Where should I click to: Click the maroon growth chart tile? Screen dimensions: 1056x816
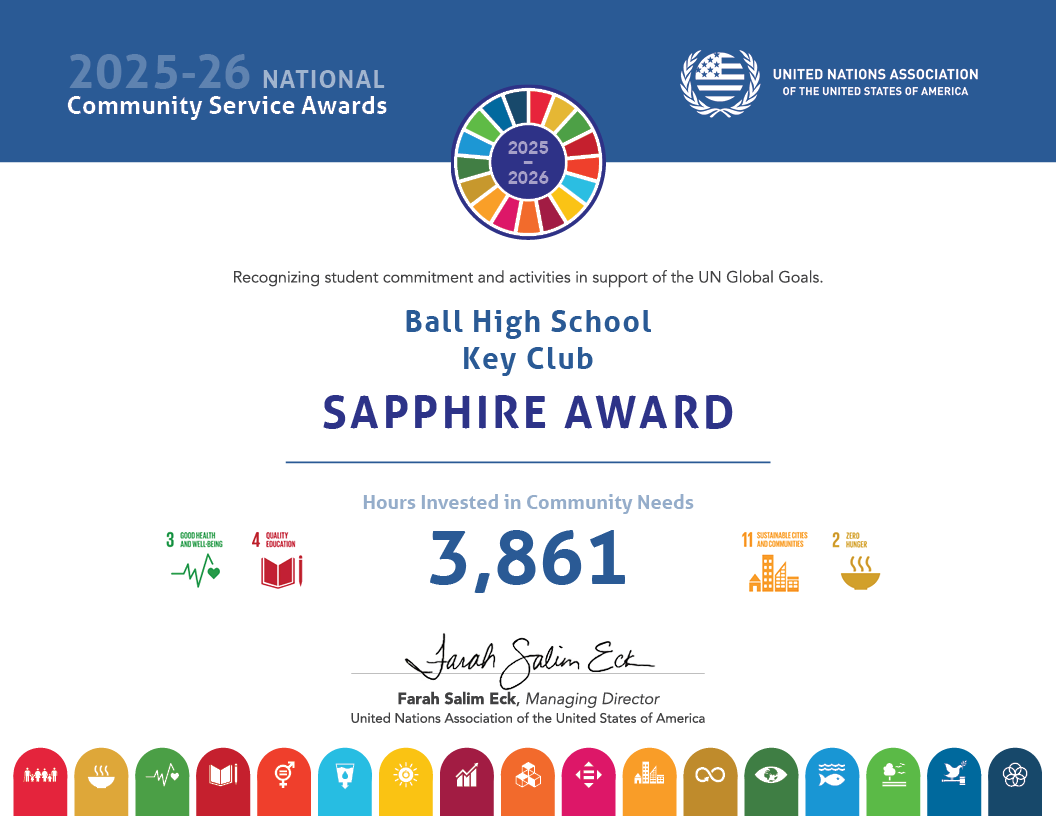pyautogui.click(x=467, y=782)
